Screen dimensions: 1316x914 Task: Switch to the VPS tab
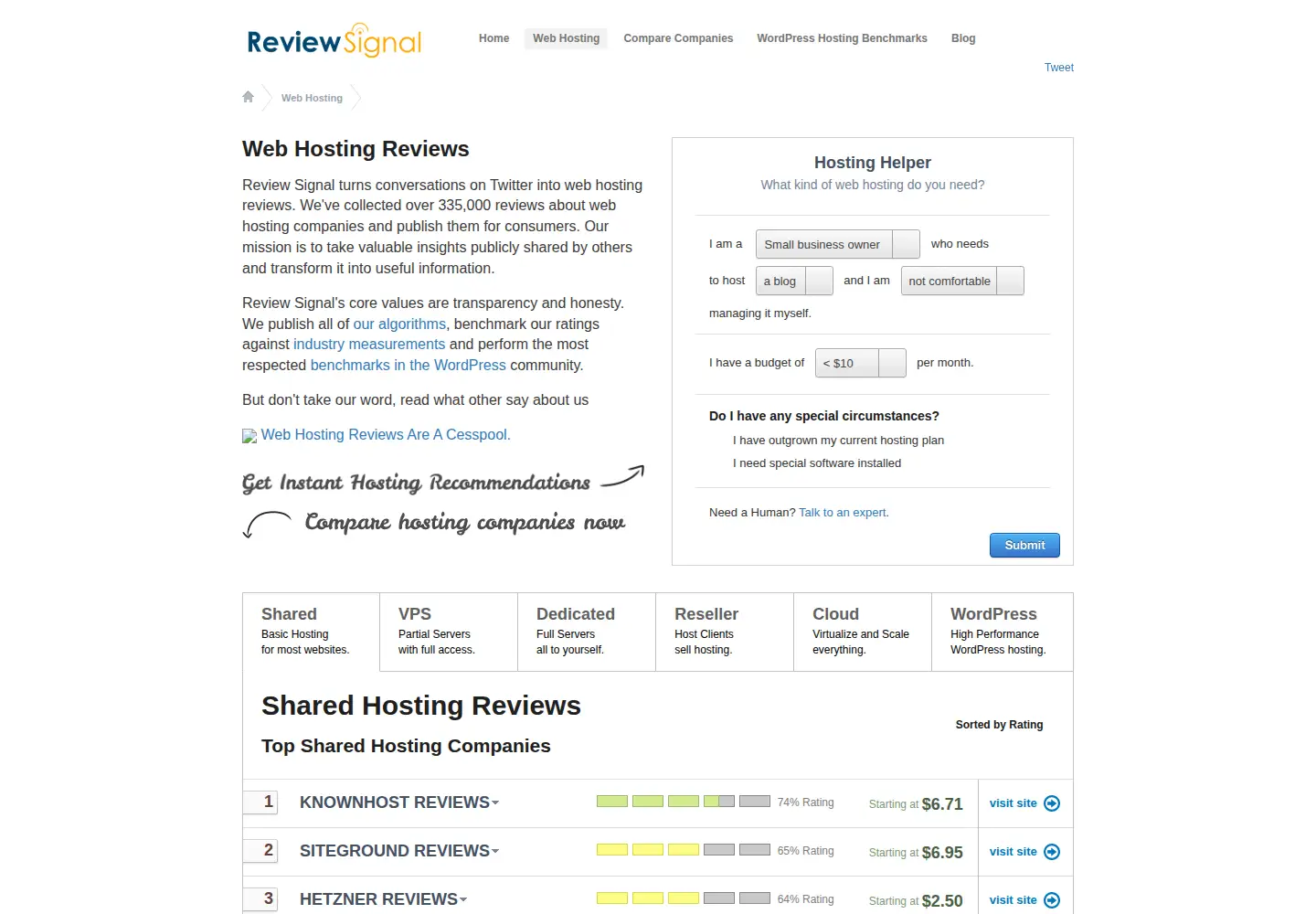[449, 632]
